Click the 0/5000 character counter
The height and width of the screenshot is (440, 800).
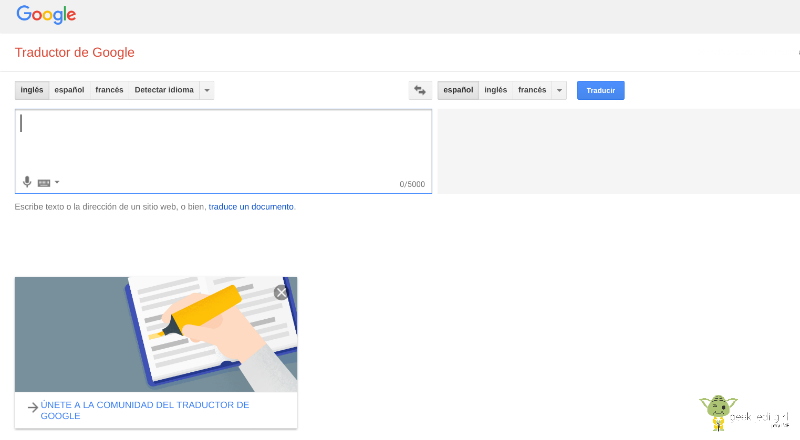pyautogui.click(x=412, y=184)
